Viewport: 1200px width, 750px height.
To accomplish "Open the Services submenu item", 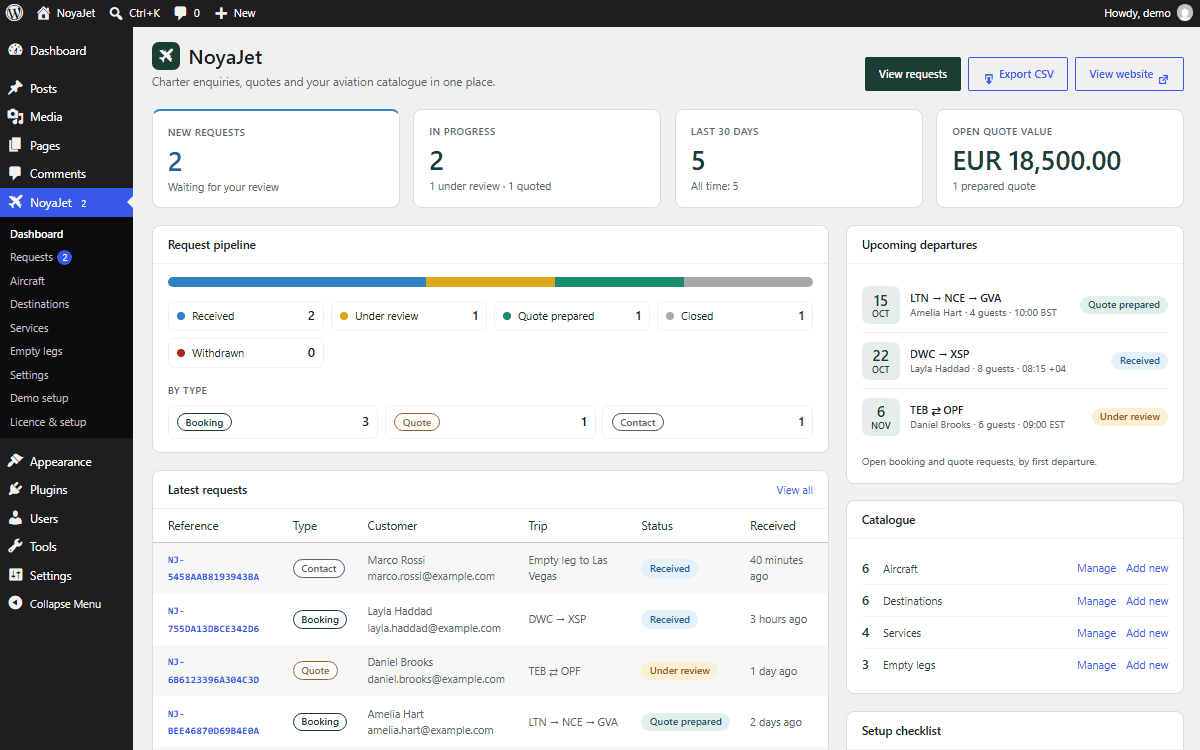I will tap(30, 328).
